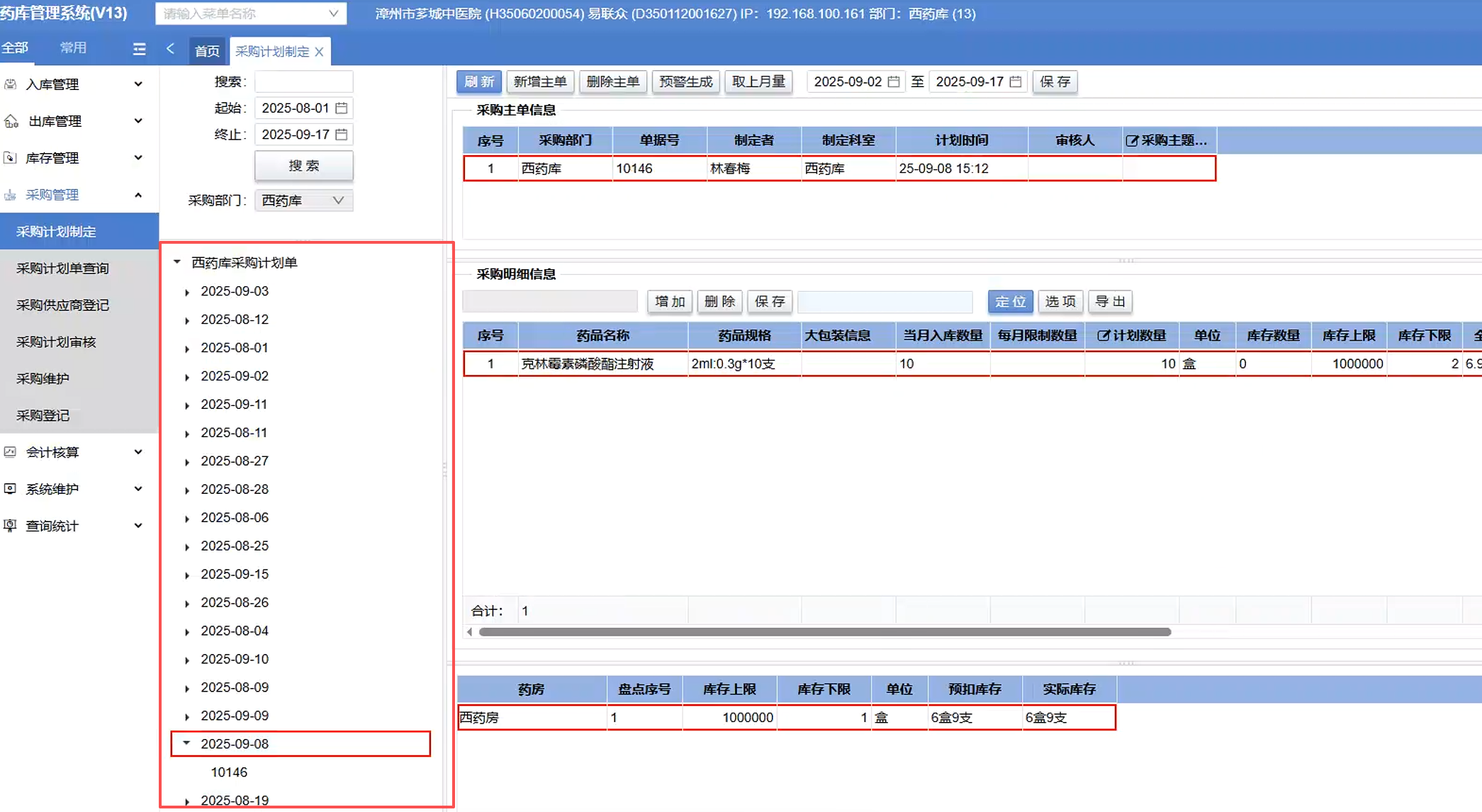Open calendar icon for 2025-09-17 toolbar field
This screenshot has height=812, width=1482.
point(1016,81)
